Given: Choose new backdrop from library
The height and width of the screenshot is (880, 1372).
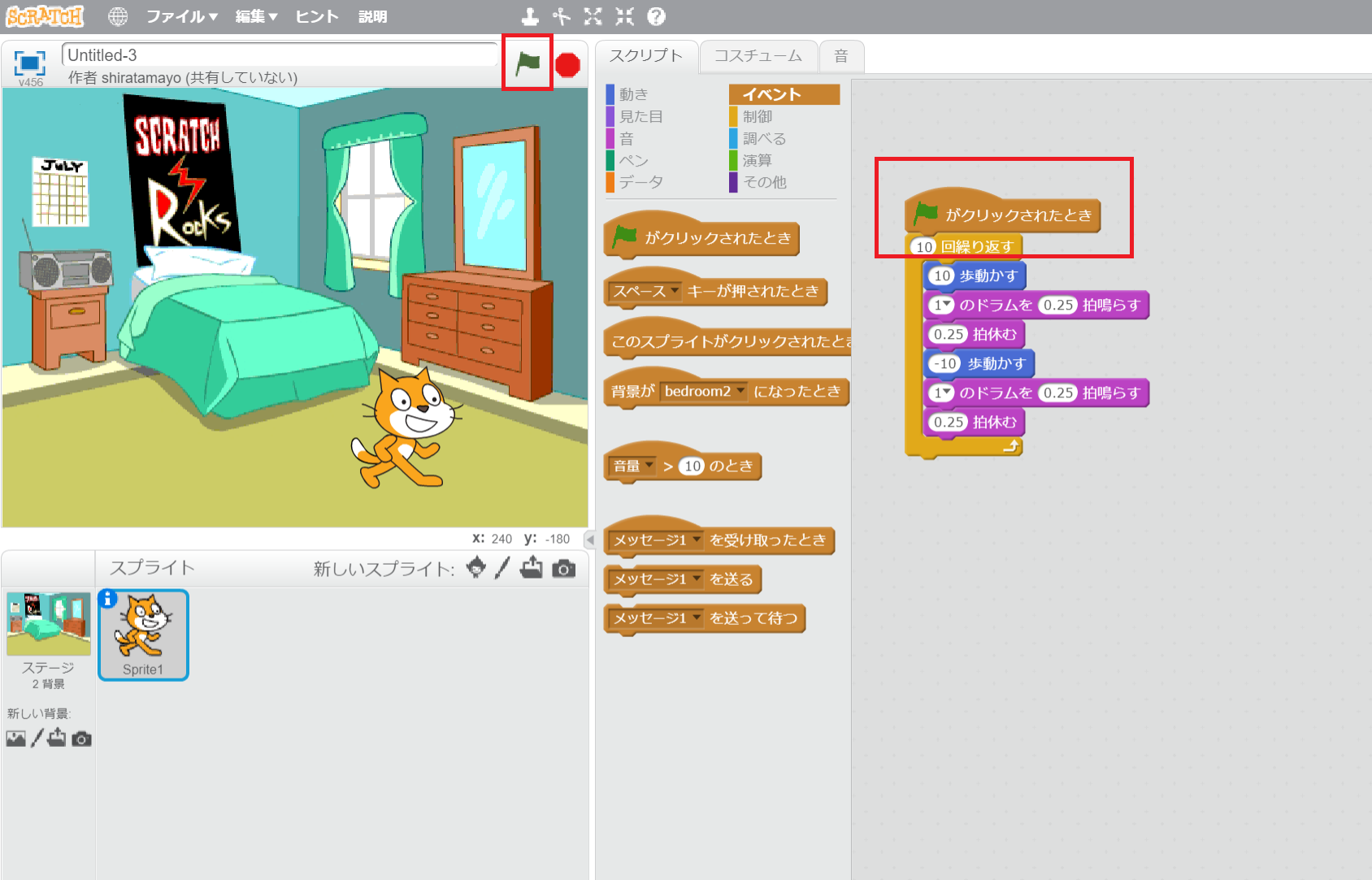Looking at the screenshot, I should [15, 739].
